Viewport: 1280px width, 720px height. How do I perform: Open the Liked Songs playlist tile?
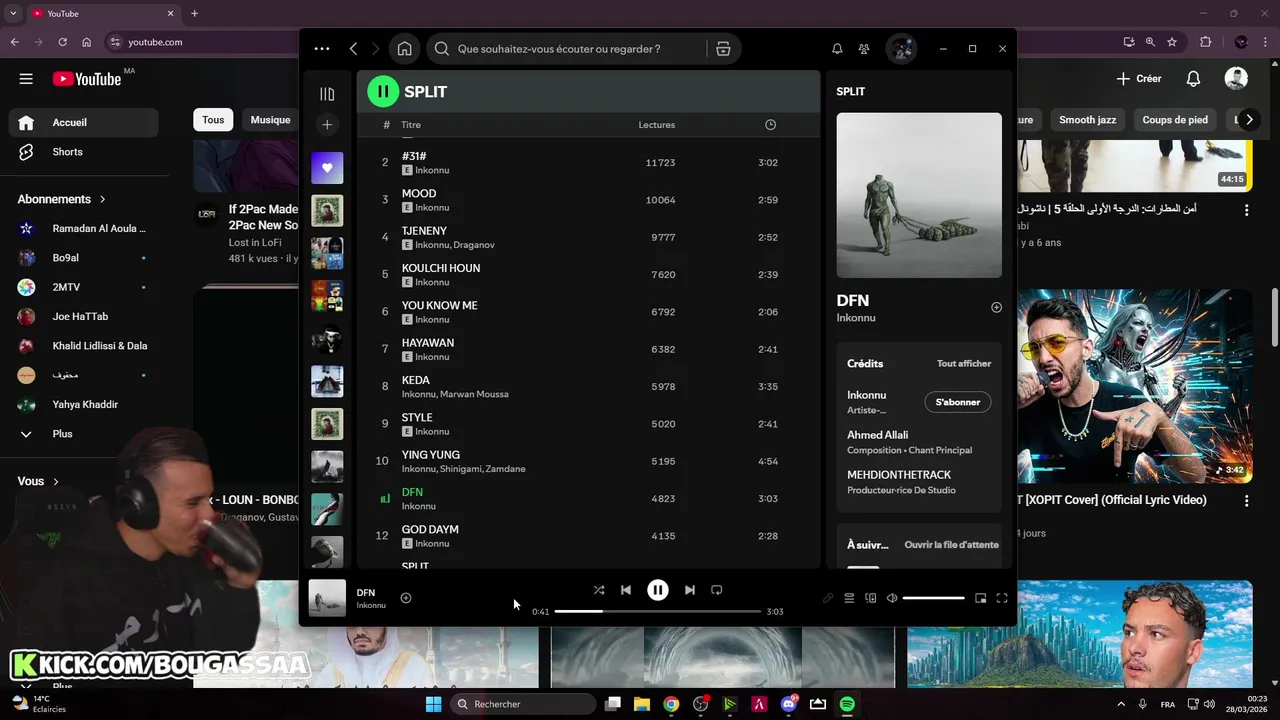click(327, 168)
